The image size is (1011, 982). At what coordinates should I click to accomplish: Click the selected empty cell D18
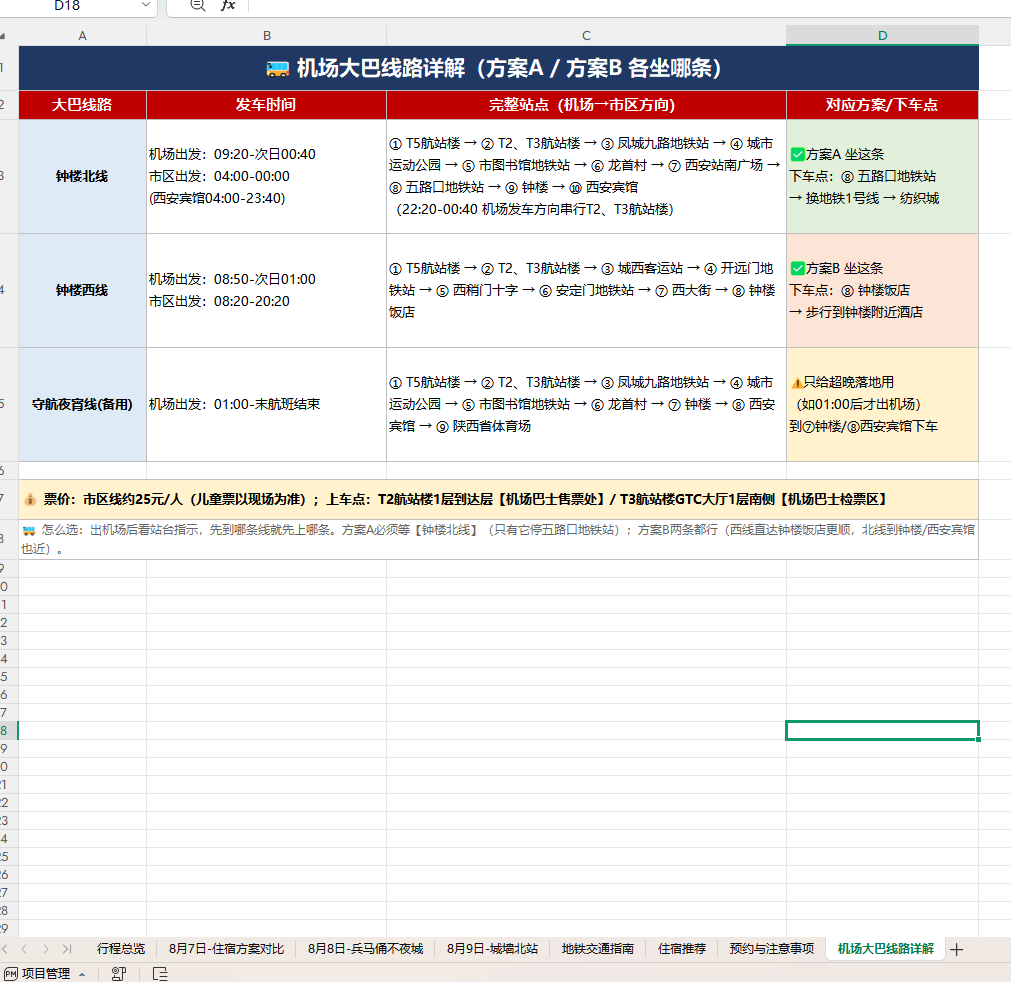pos(882,731)
